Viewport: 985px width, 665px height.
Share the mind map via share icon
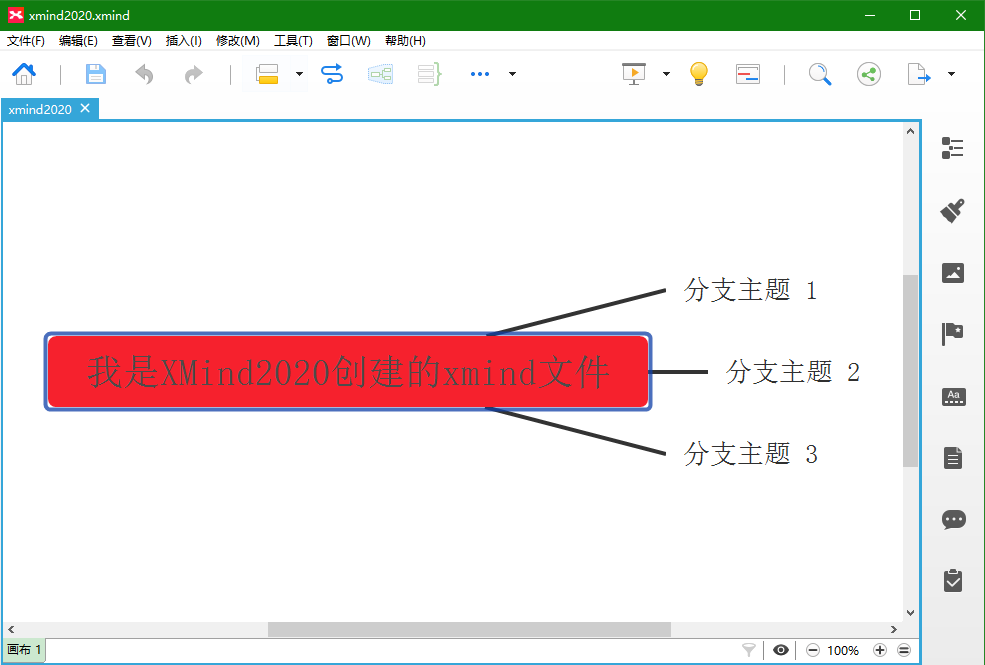(x=868, y=74)
